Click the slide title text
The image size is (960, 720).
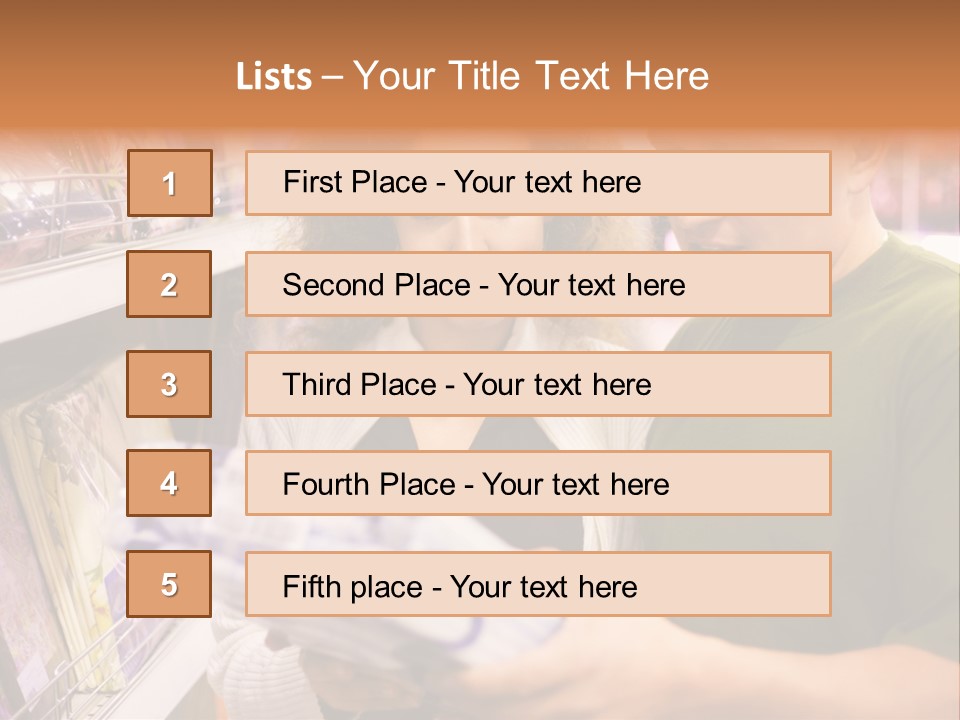(472, 76)
